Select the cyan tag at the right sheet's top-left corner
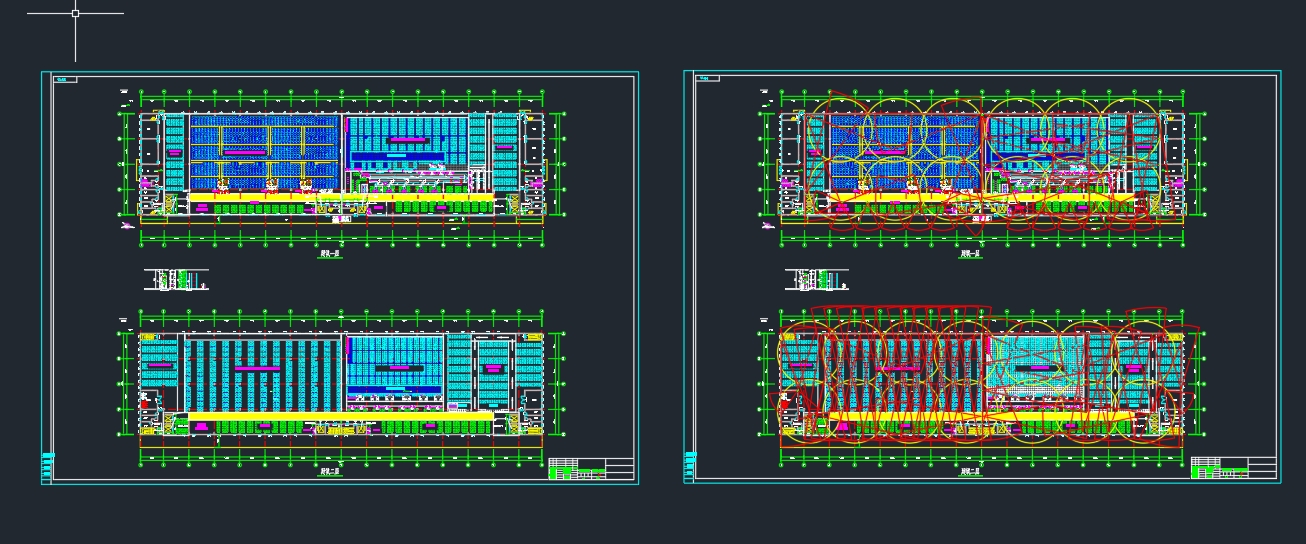This screenshot has width=1306, height=544. 708,79
